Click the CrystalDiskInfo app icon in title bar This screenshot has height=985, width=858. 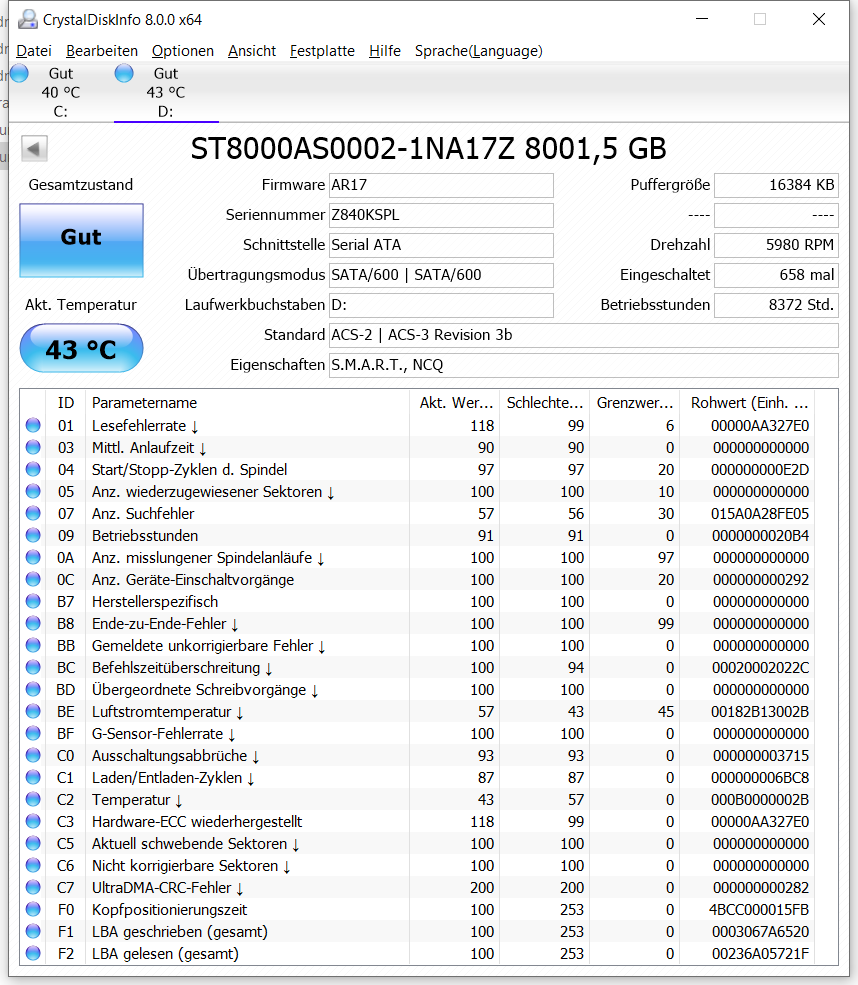click(x=28, y=19)
